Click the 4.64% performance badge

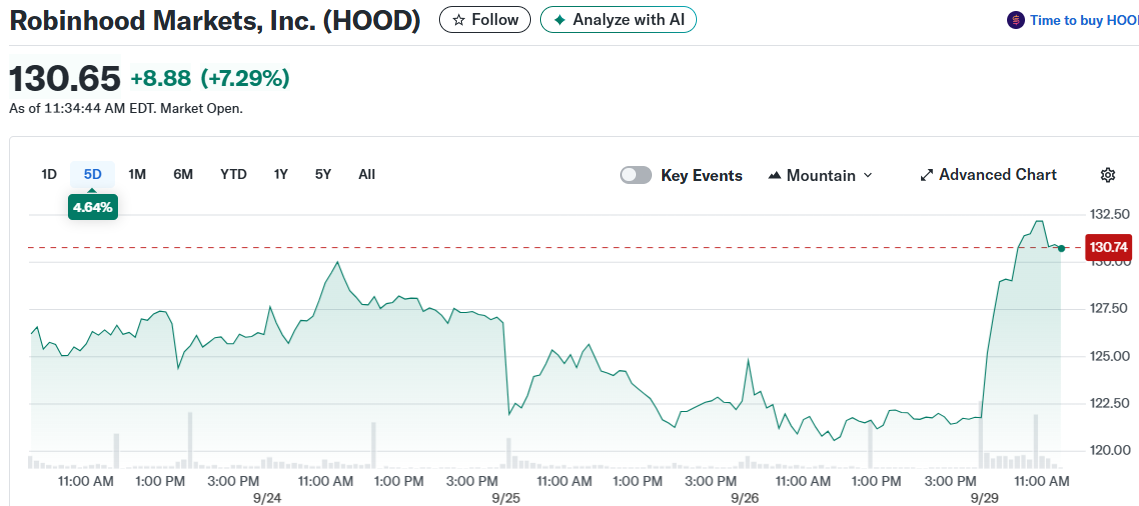pyautogui.click(x=93, y=208)
